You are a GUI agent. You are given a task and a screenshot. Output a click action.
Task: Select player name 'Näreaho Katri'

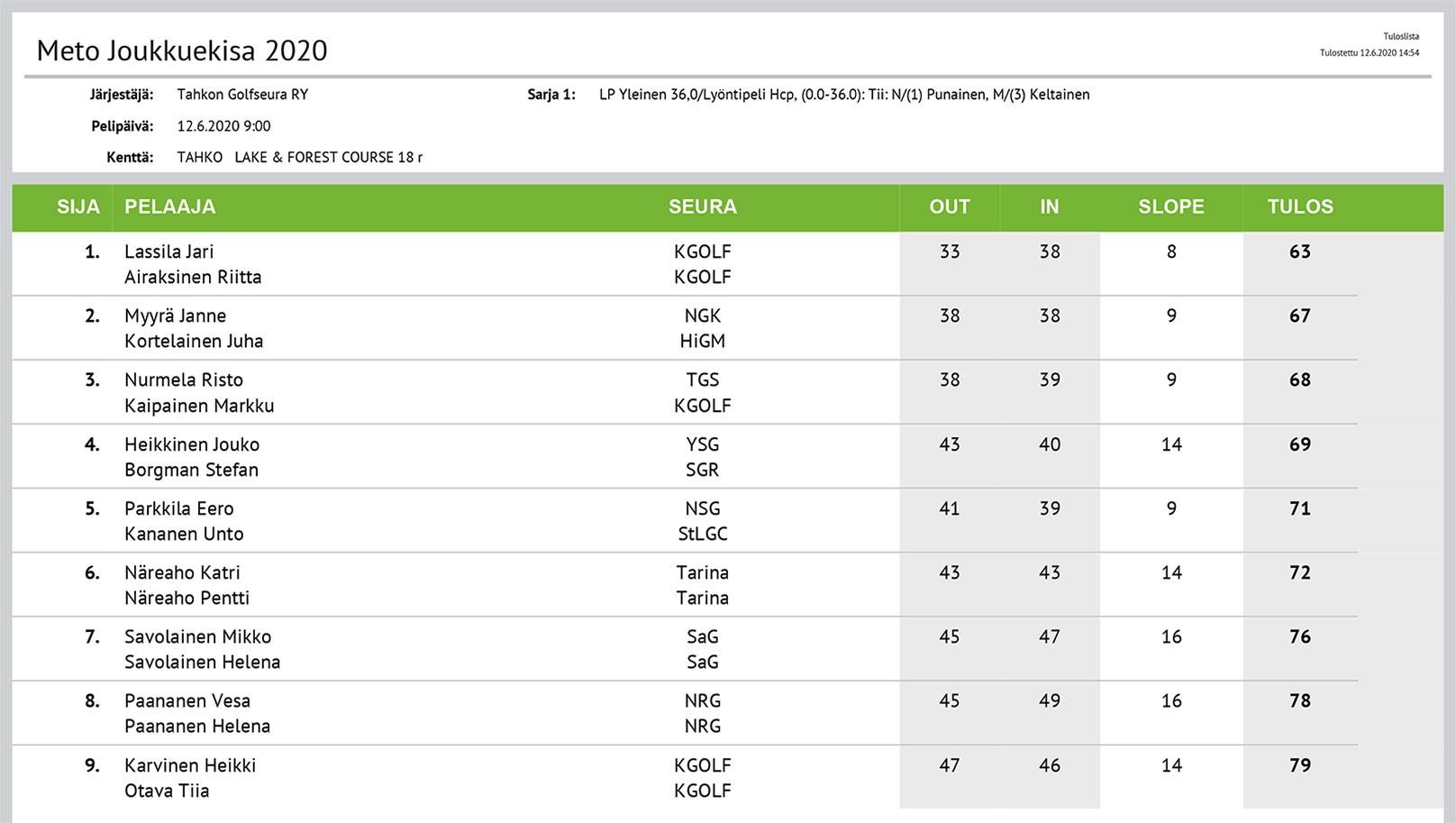pos(182,572)
